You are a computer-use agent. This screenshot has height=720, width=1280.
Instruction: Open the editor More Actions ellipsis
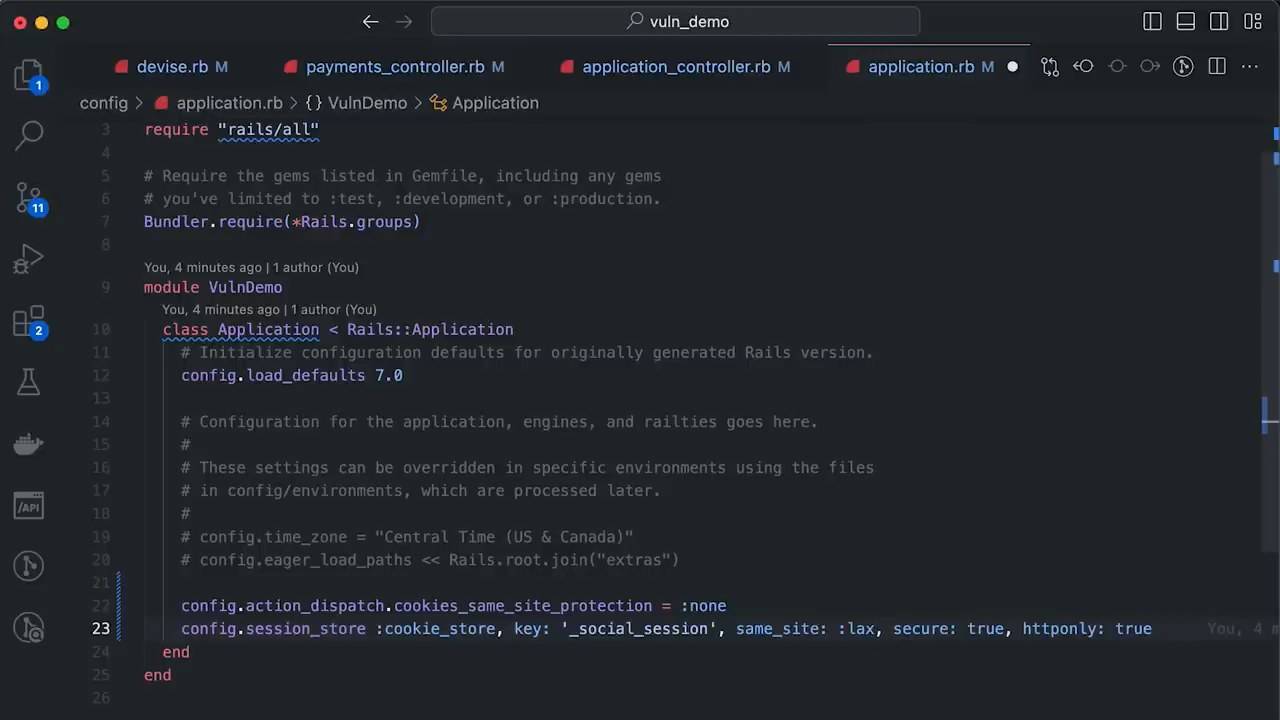1250,67
